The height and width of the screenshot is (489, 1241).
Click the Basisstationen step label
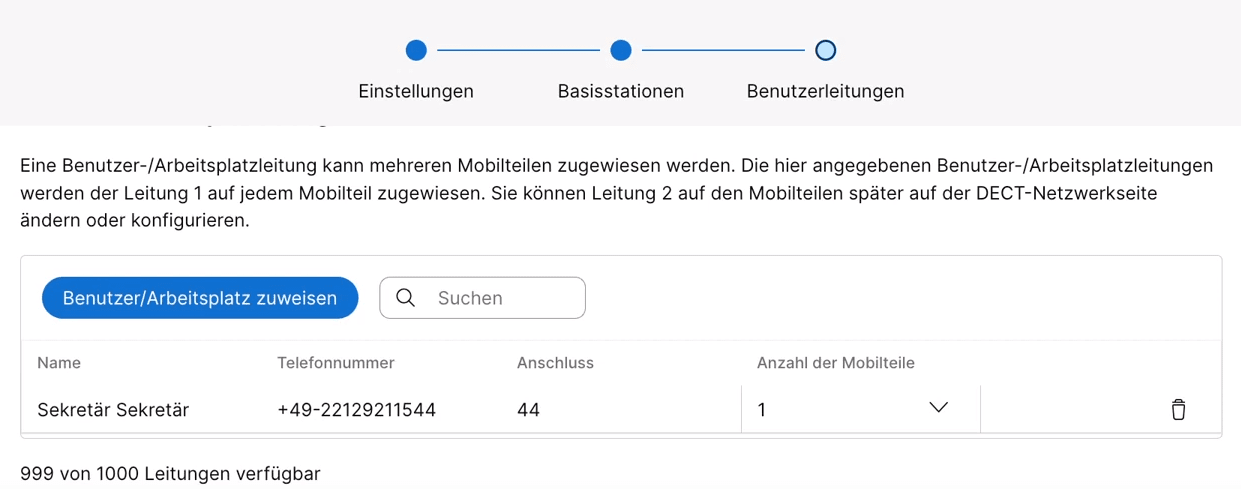tap(621, 91)
